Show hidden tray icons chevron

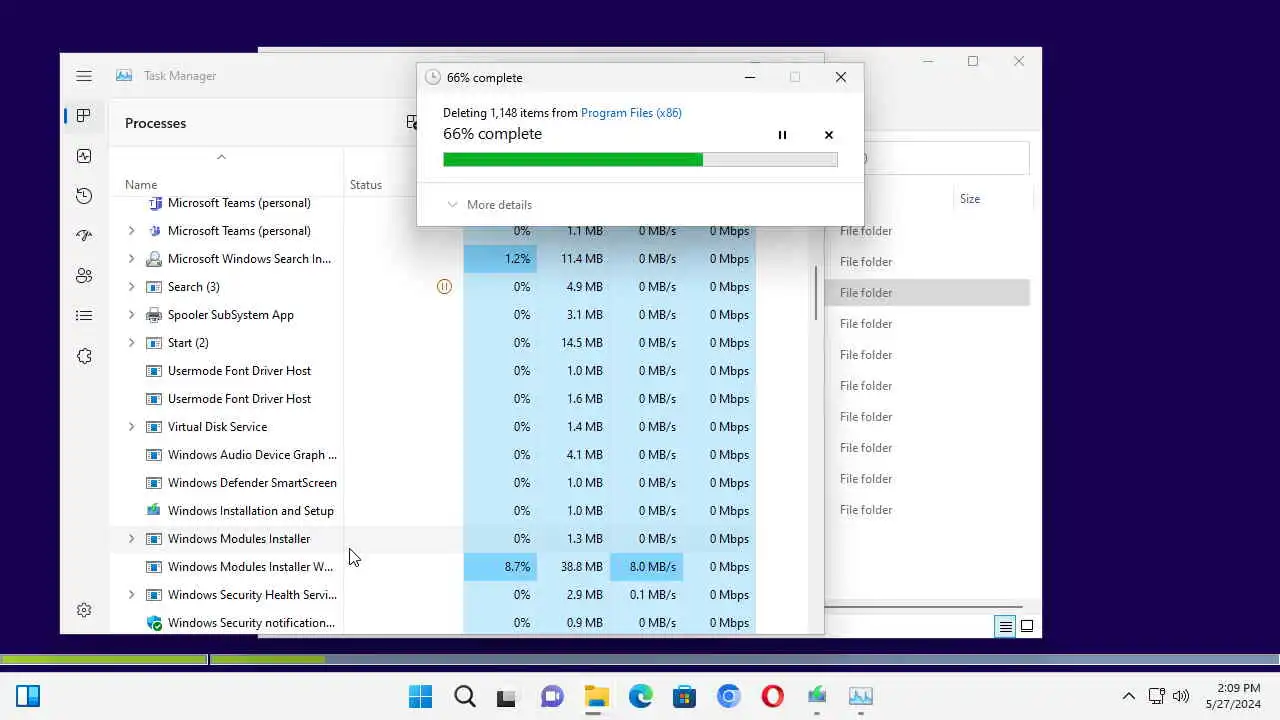1129,696
